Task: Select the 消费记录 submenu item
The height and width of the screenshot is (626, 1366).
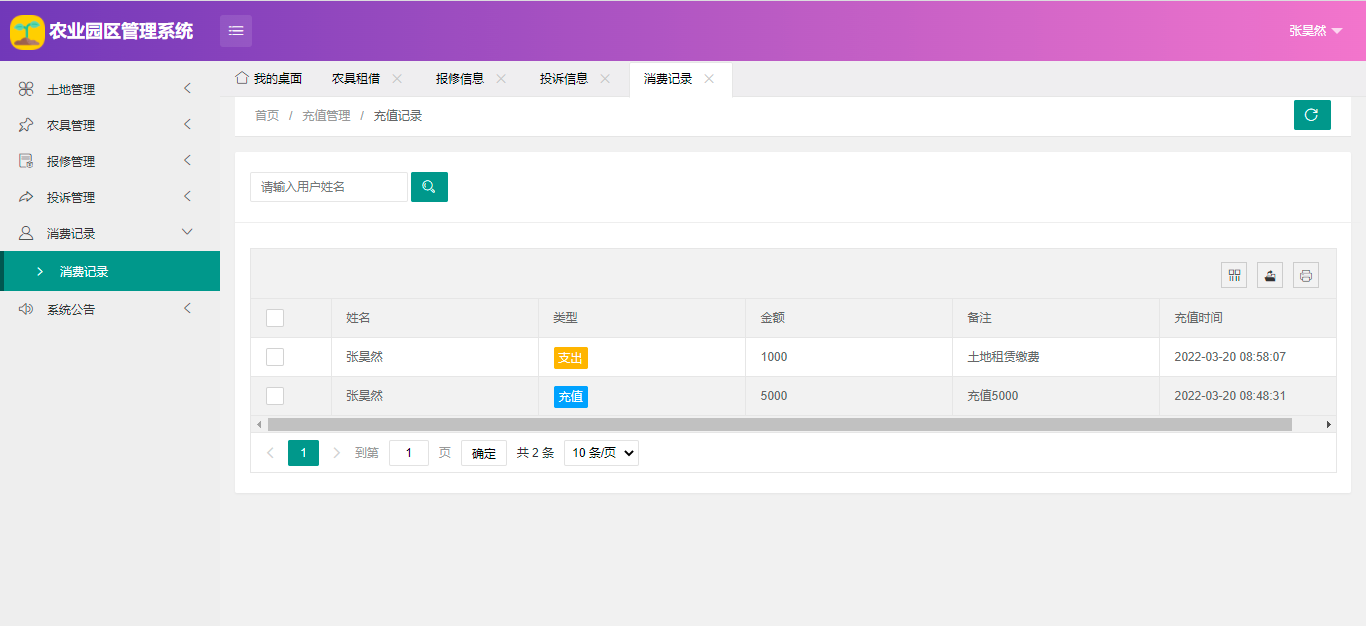Action: [110, 271]
